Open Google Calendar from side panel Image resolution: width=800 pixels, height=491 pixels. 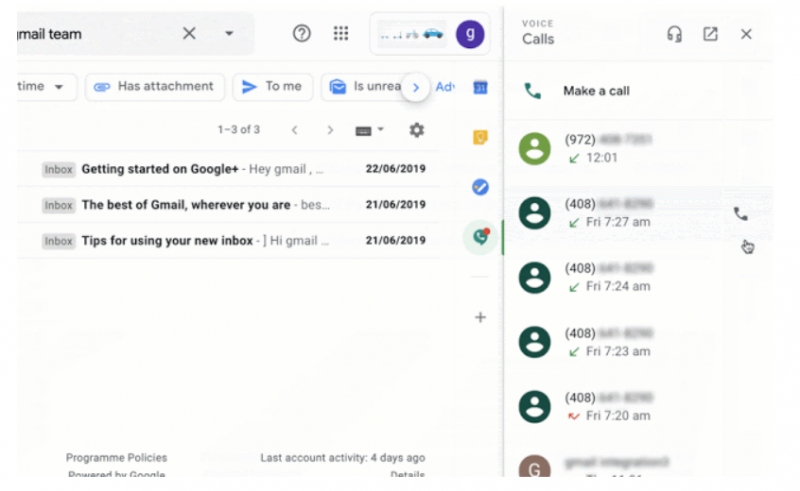480,87
